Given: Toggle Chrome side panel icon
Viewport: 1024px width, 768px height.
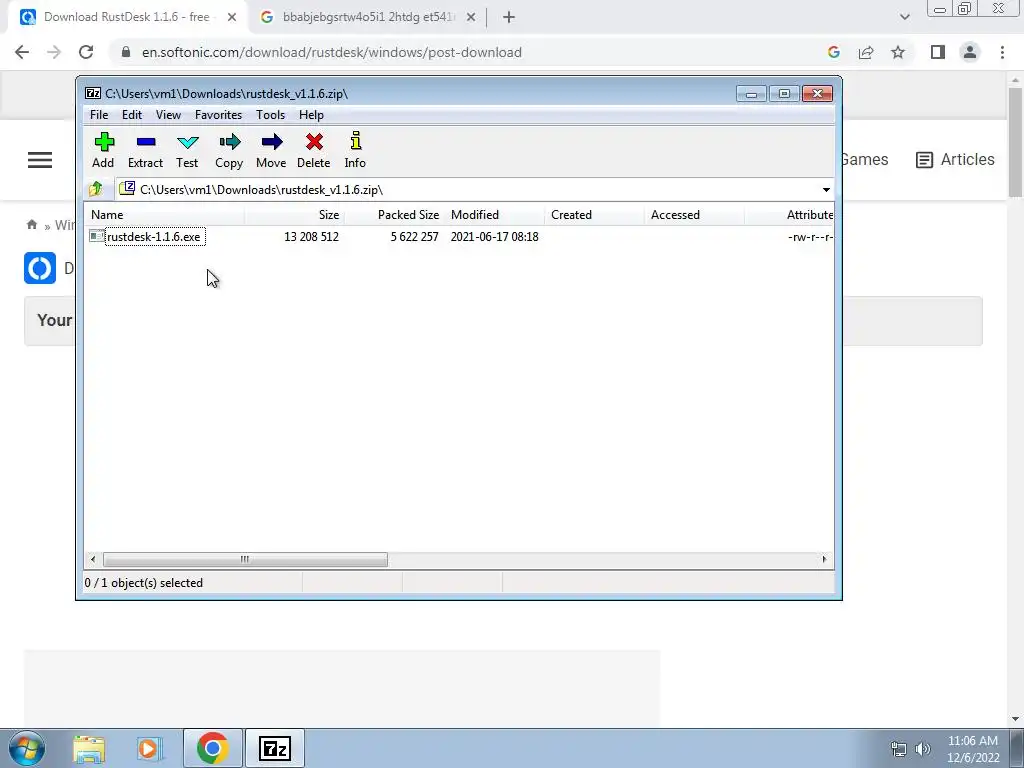Looking at the screenshot, I should (938, 52).
